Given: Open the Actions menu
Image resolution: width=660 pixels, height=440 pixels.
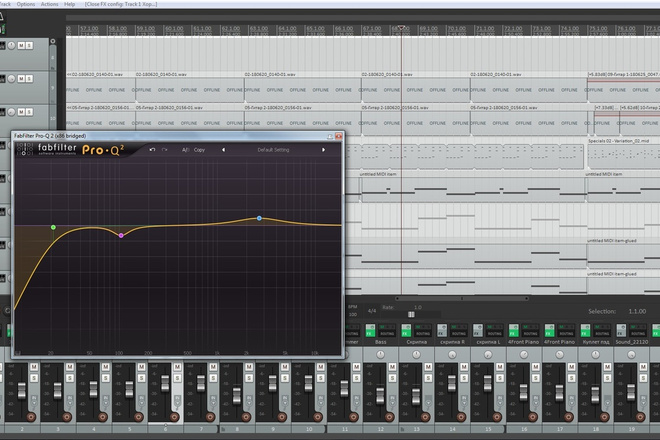Looking at the screenshot, I should pos(49,4).
